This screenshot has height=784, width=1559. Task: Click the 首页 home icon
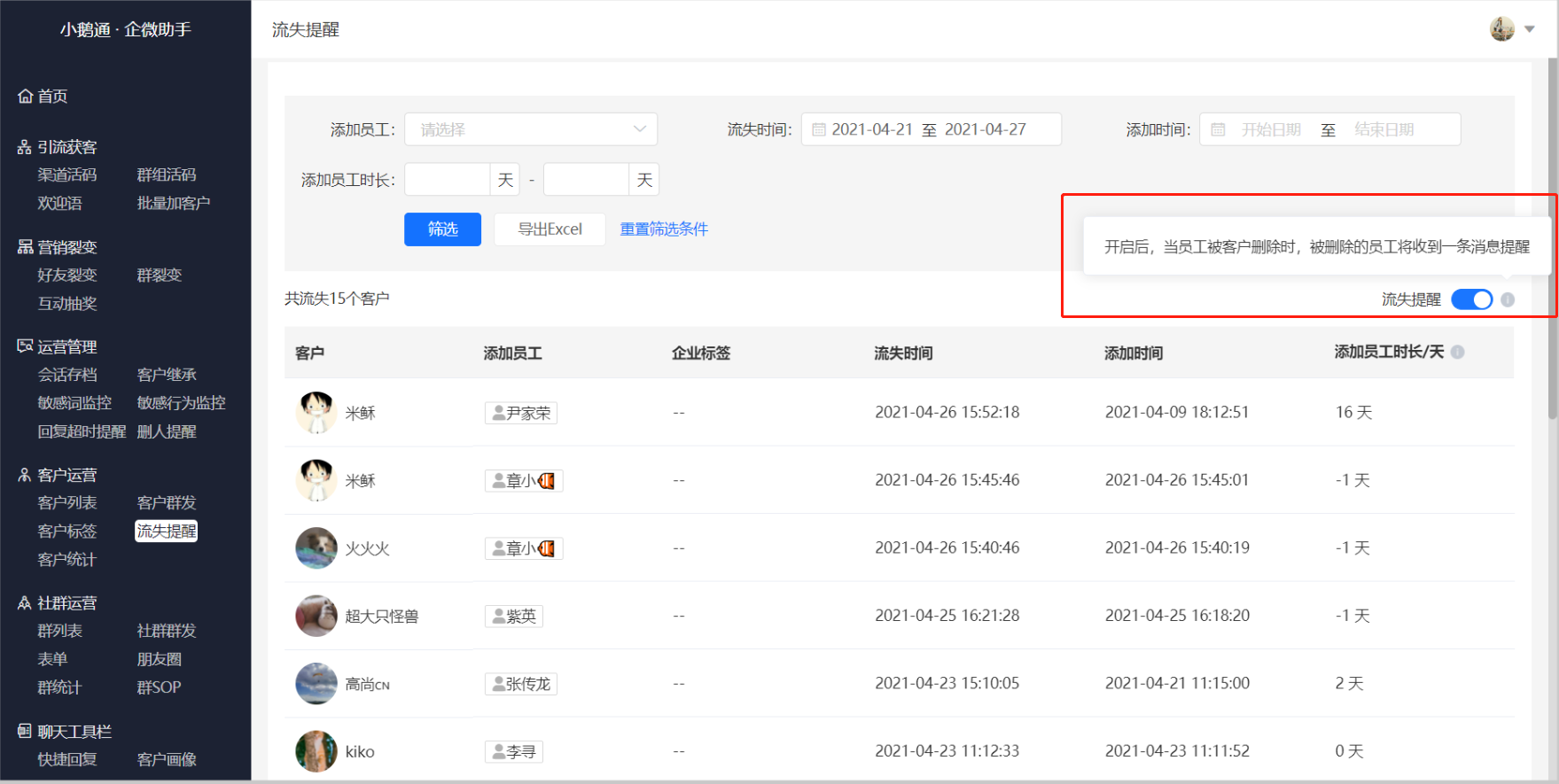(x=25, y=97)
